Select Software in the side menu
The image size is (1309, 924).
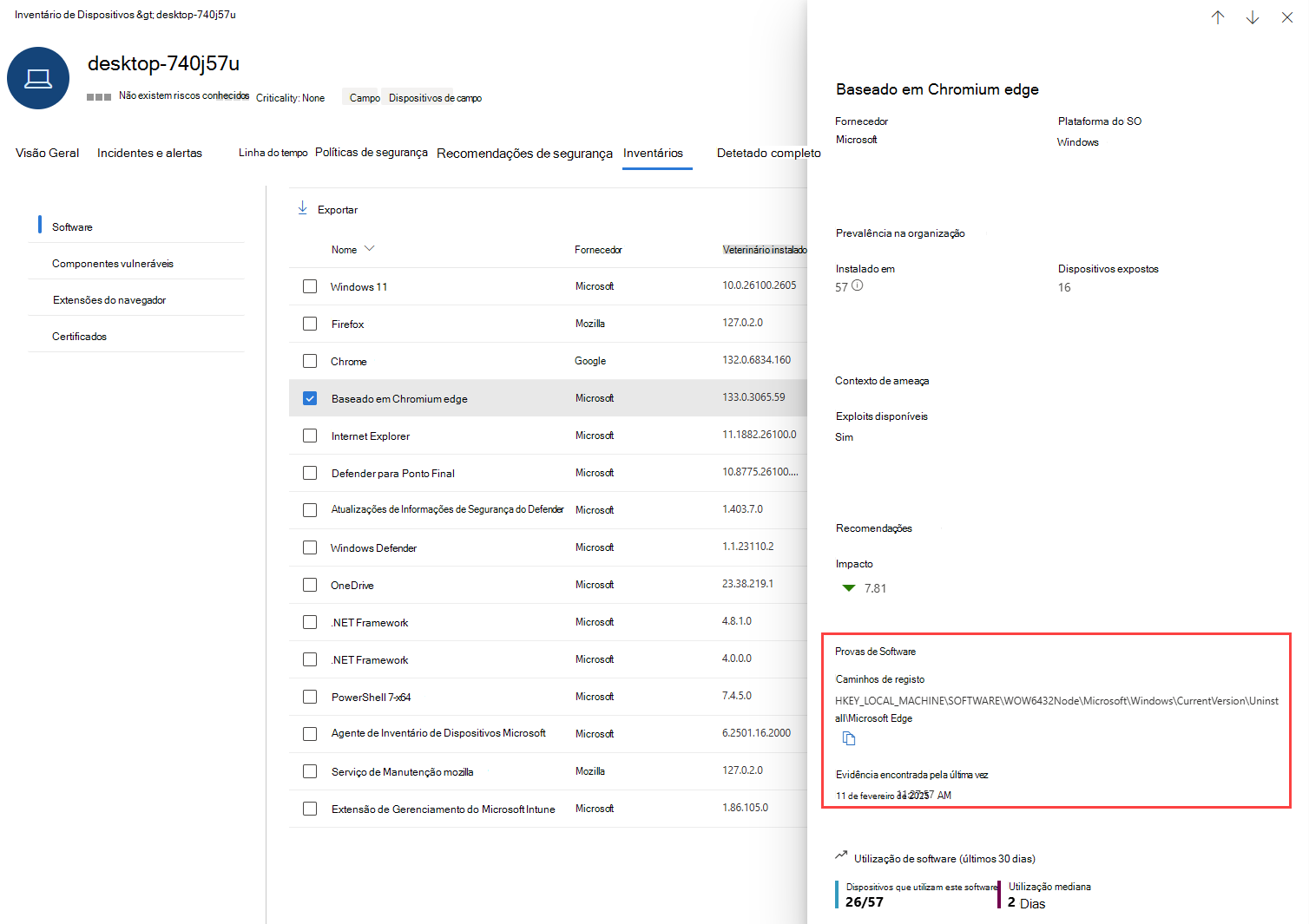pos(72,227)
